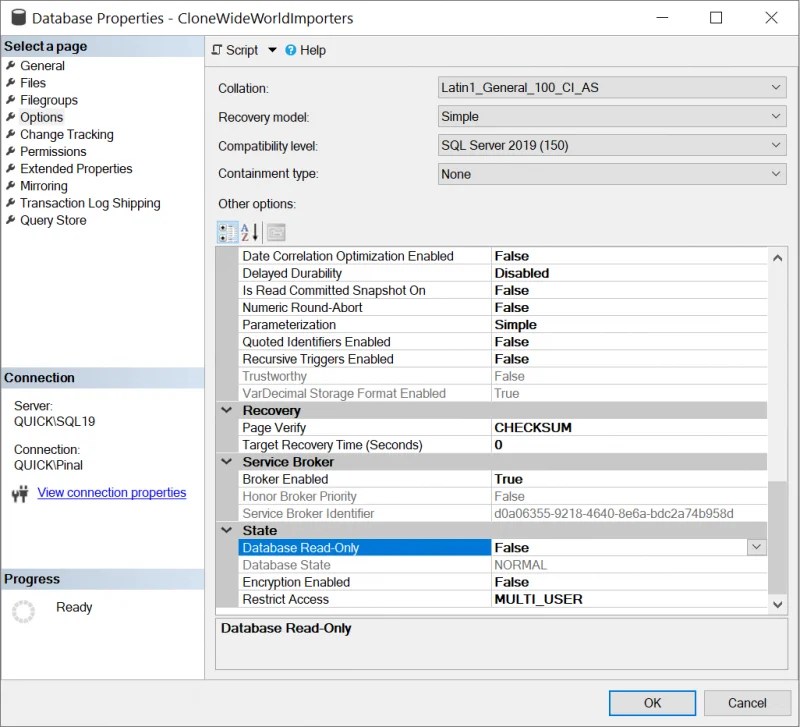Viewport: 800px width, 727px height.
Task: Open the Compatibility level dropdown
Action: pos(612,145)
